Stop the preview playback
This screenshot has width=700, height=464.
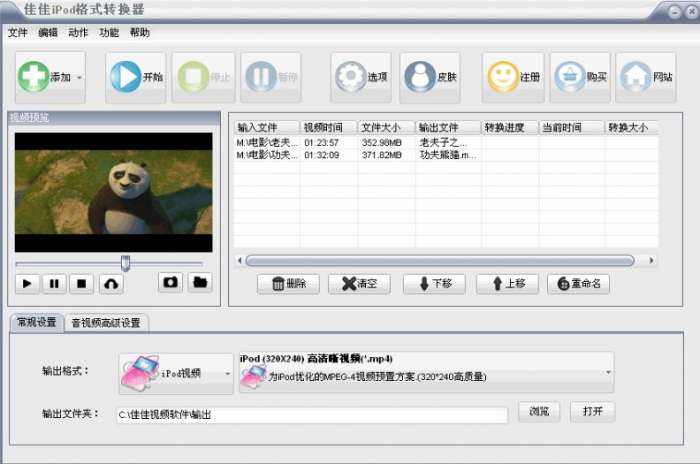82,284
